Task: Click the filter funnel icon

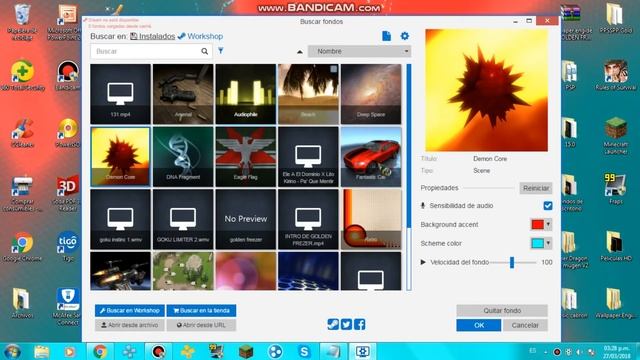Action: pos(221,51)
